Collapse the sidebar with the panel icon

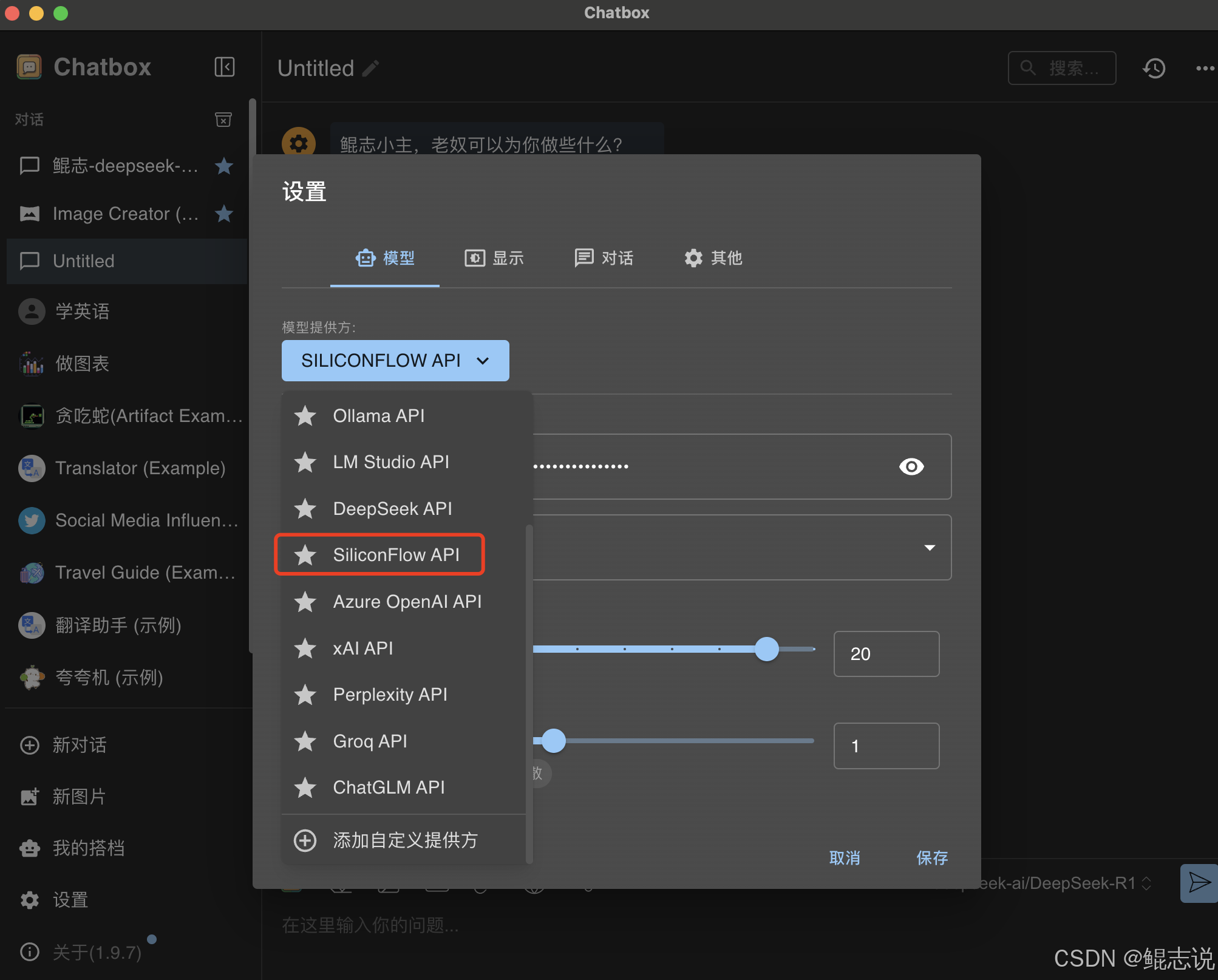pos(225,67)
